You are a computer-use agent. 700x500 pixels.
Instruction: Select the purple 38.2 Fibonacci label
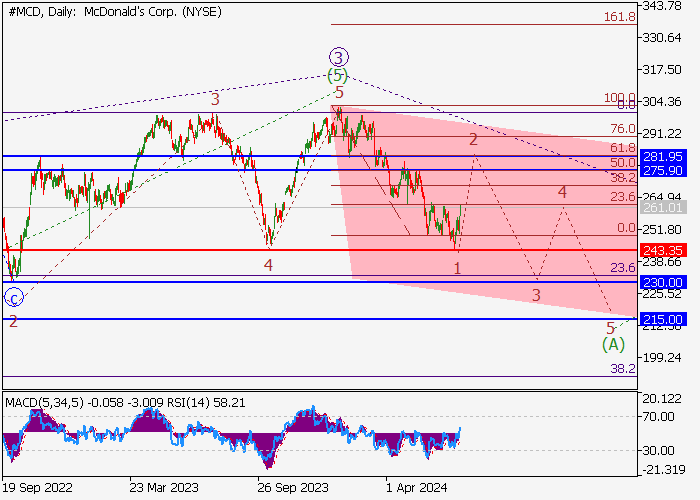623,369
